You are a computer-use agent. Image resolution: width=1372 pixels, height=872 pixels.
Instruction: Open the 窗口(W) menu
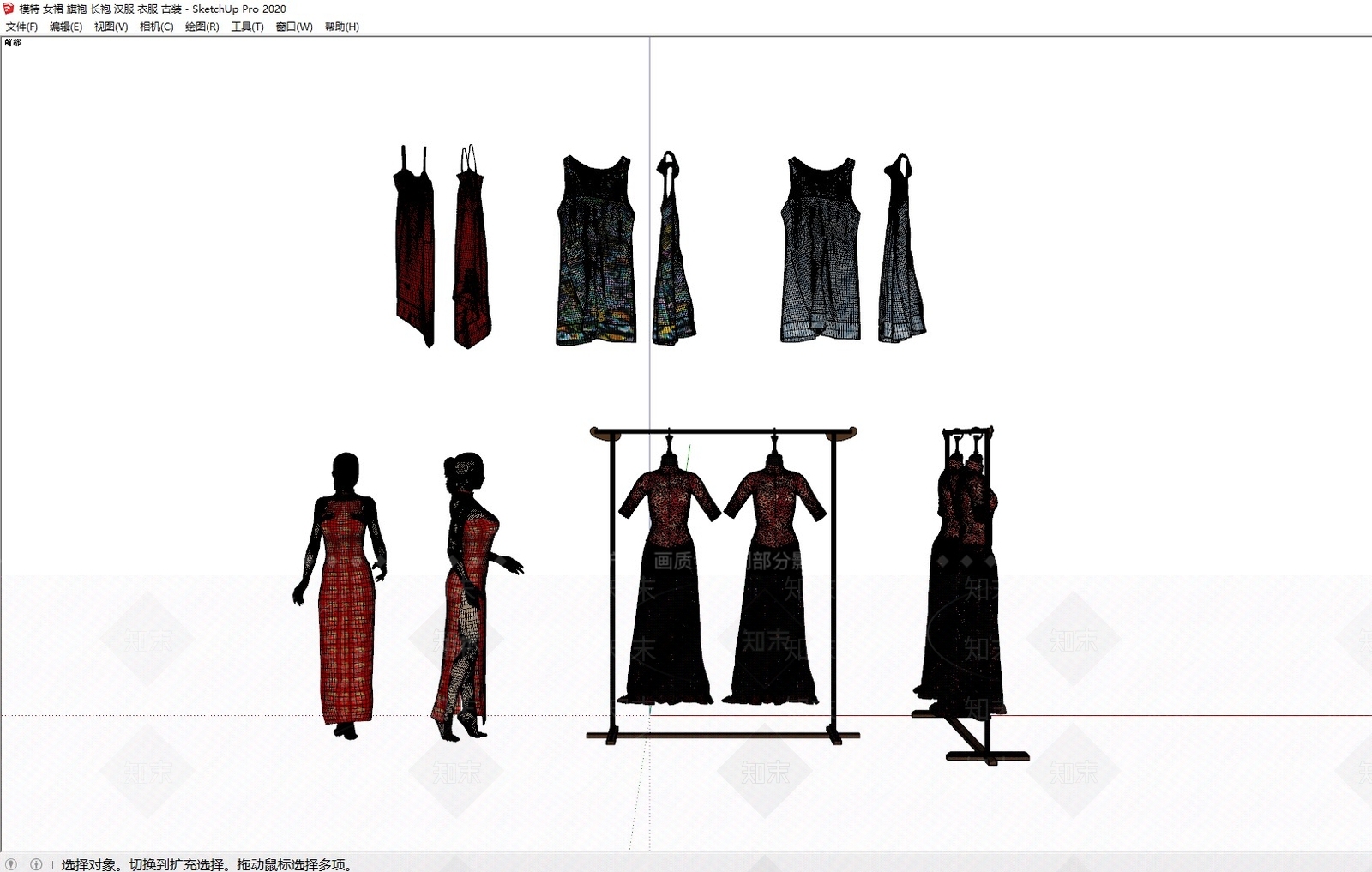click(x=294, y=27)
